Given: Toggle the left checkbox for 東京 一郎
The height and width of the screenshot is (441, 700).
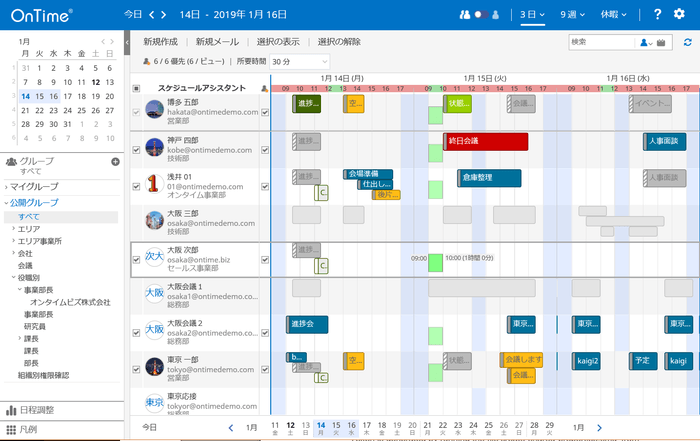Looking at the screenshot, I should pos(137,367).
